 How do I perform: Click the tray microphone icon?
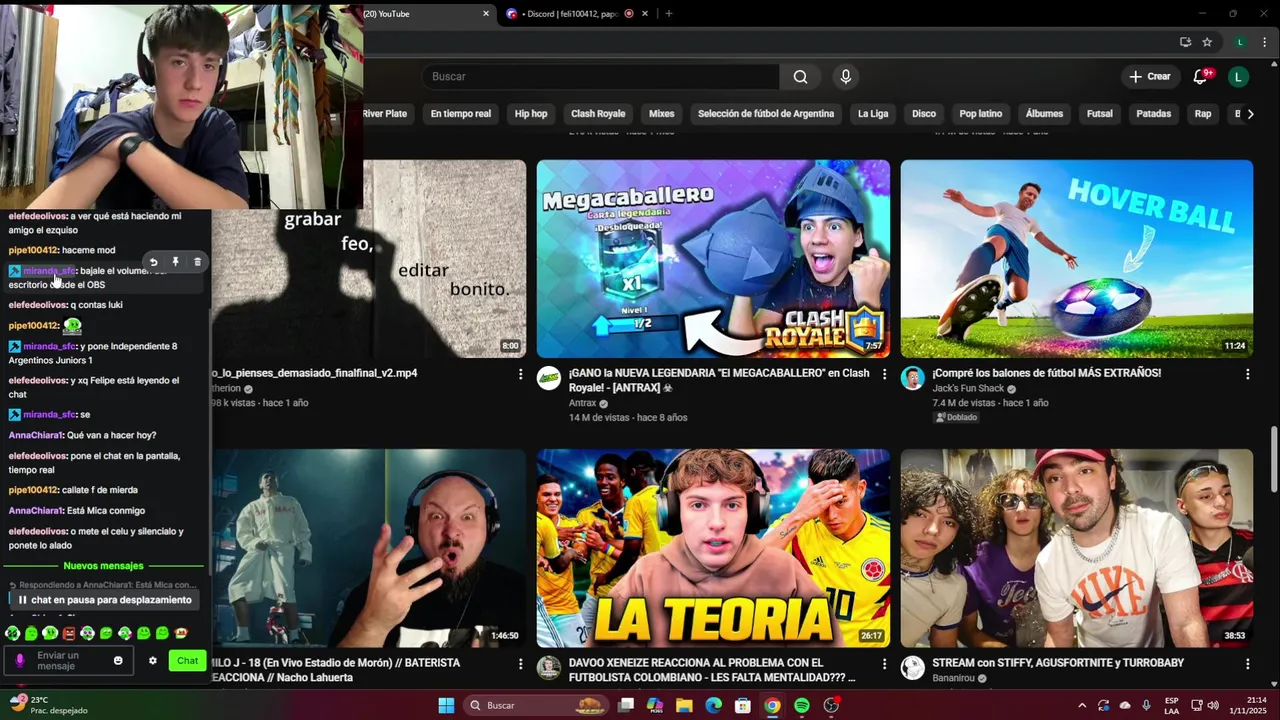click(1147, 706)
